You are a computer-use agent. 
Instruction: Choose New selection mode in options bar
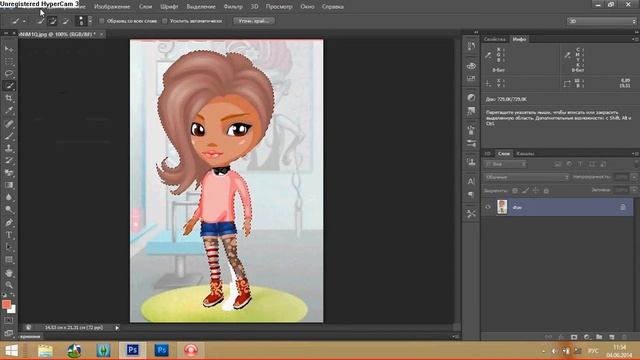click(x=40, y=21)
